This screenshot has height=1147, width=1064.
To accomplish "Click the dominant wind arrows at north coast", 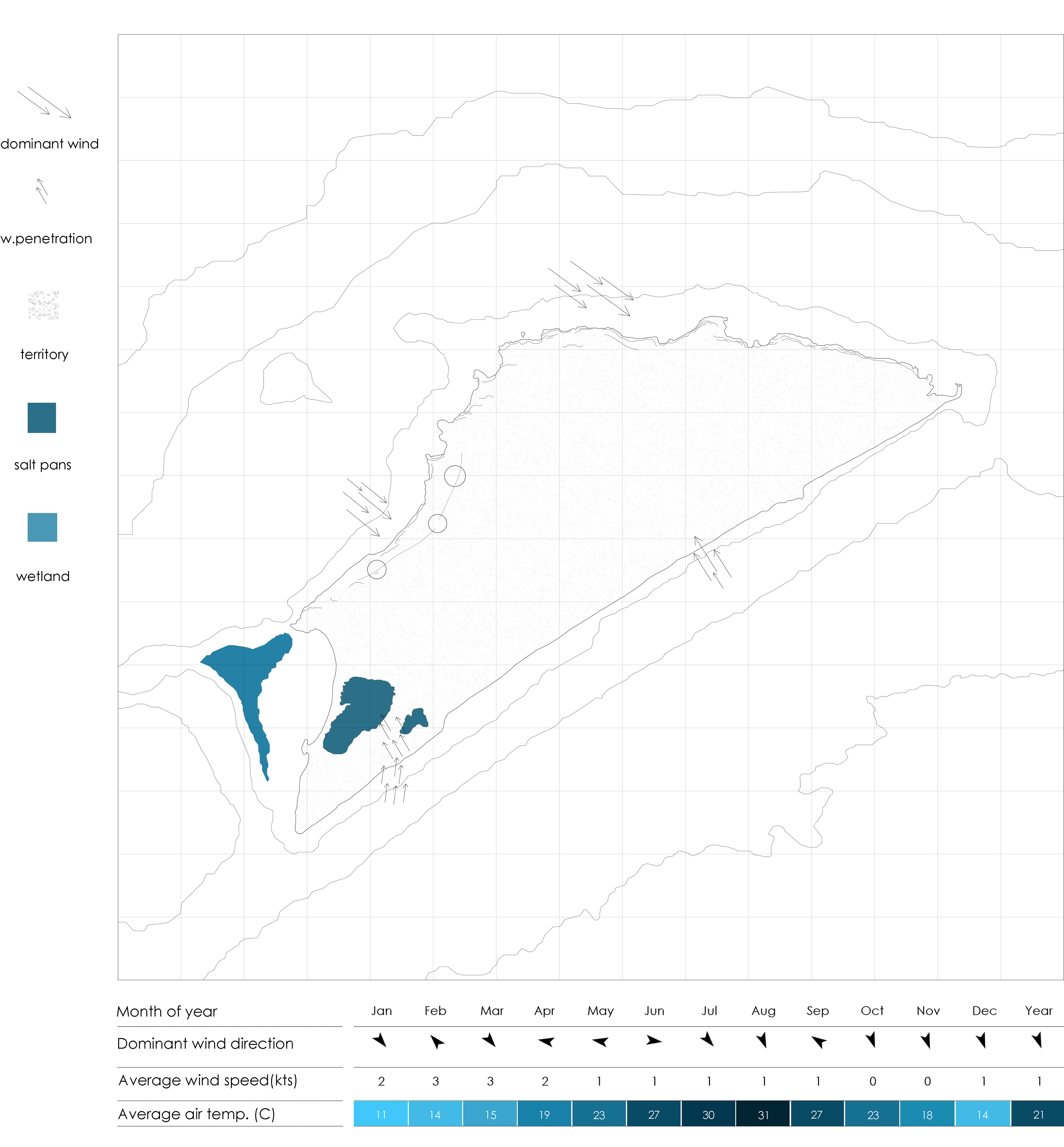I will [x=591, y=288].
